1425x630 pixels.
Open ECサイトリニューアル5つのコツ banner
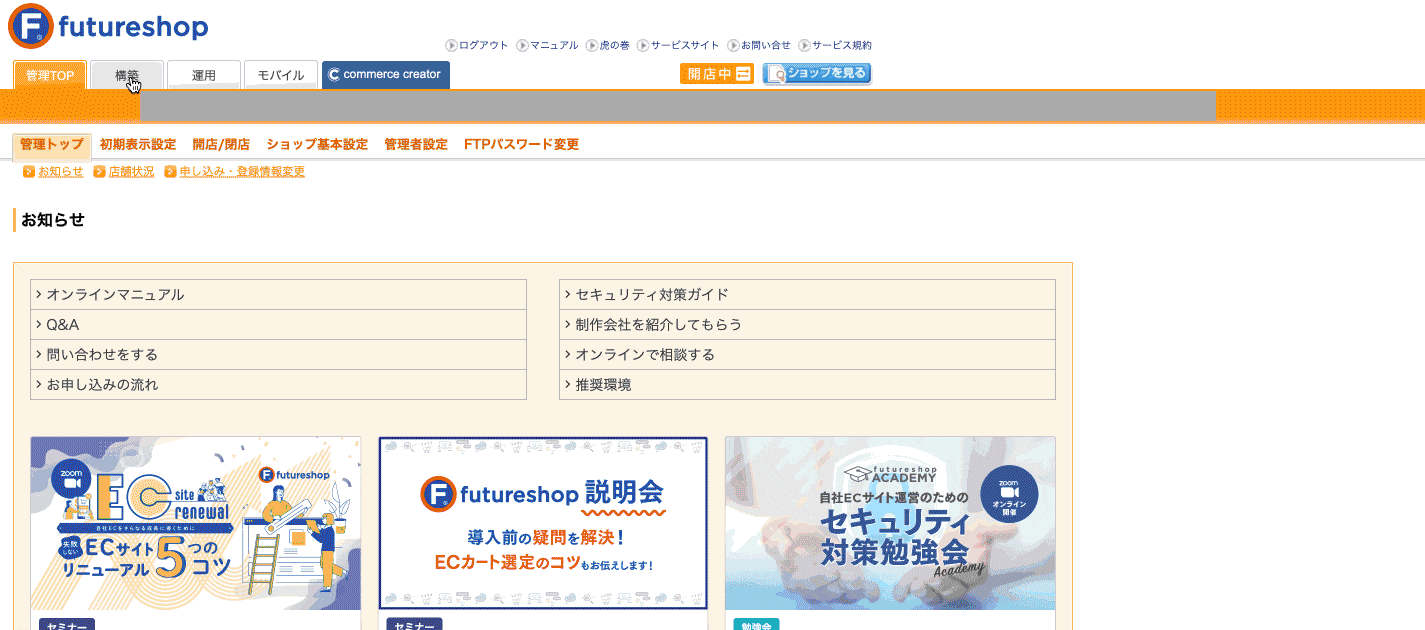tap(196, 523)
